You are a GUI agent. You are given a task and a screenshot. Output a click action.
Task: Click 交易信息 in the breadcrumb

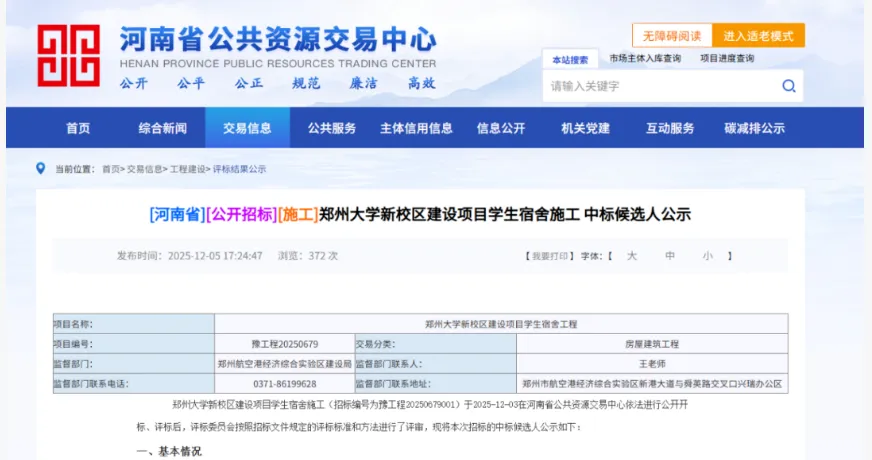coord(144,169)
